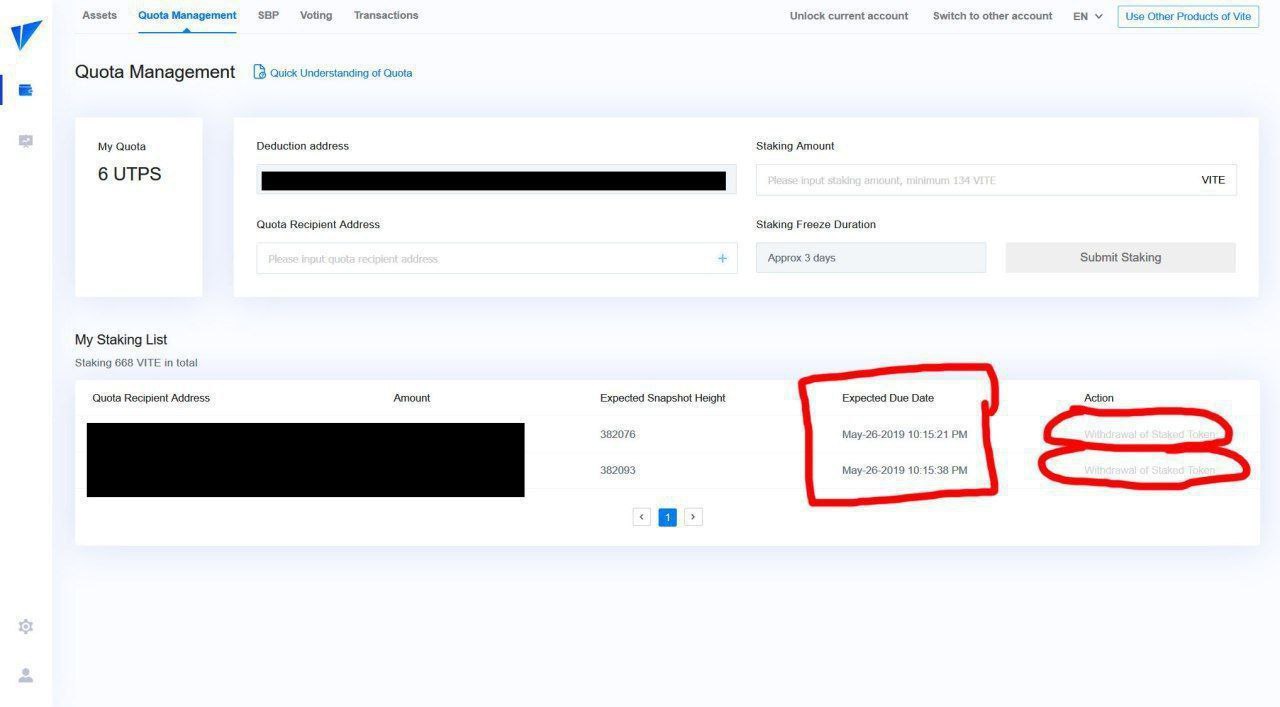
Task: Open settings gear in sidebar
Action: coord(26,626)
